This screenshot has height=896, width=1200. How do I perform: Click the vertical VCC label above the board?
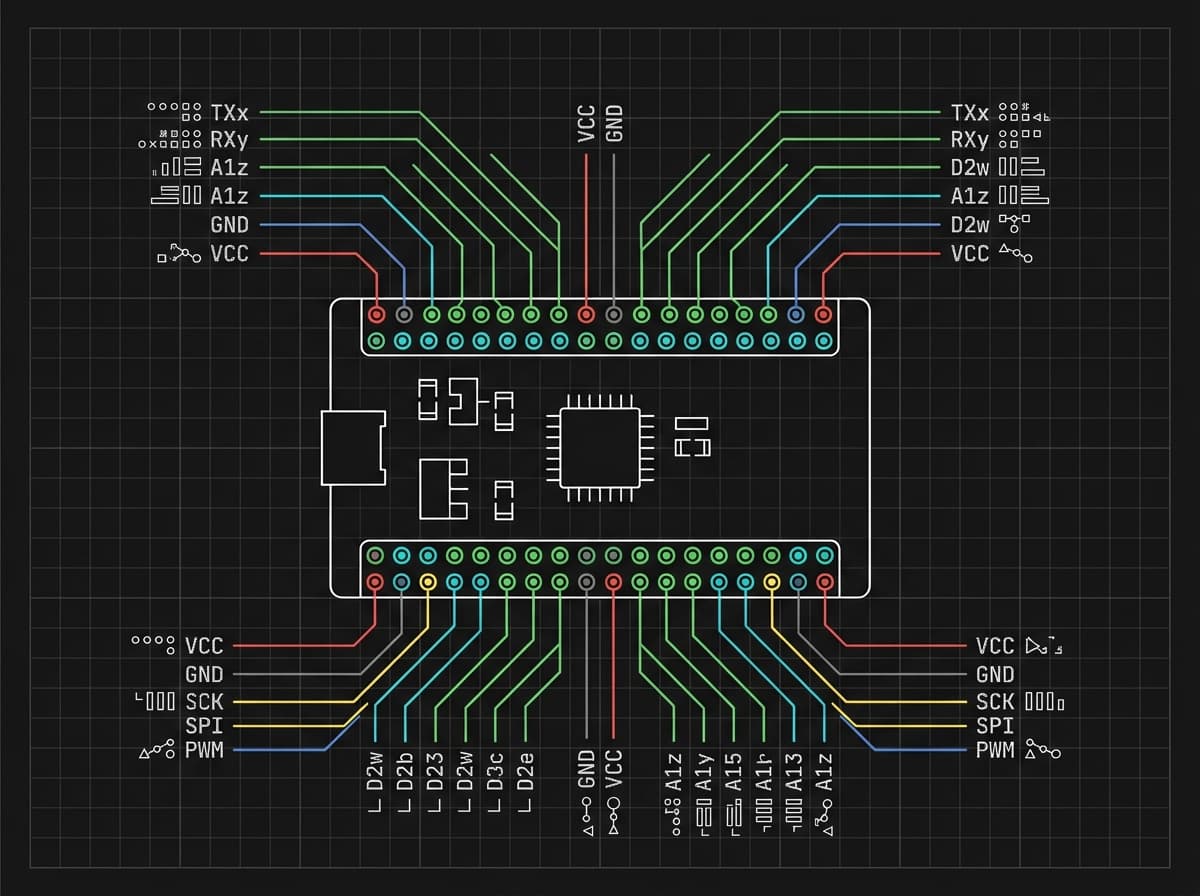587,123
